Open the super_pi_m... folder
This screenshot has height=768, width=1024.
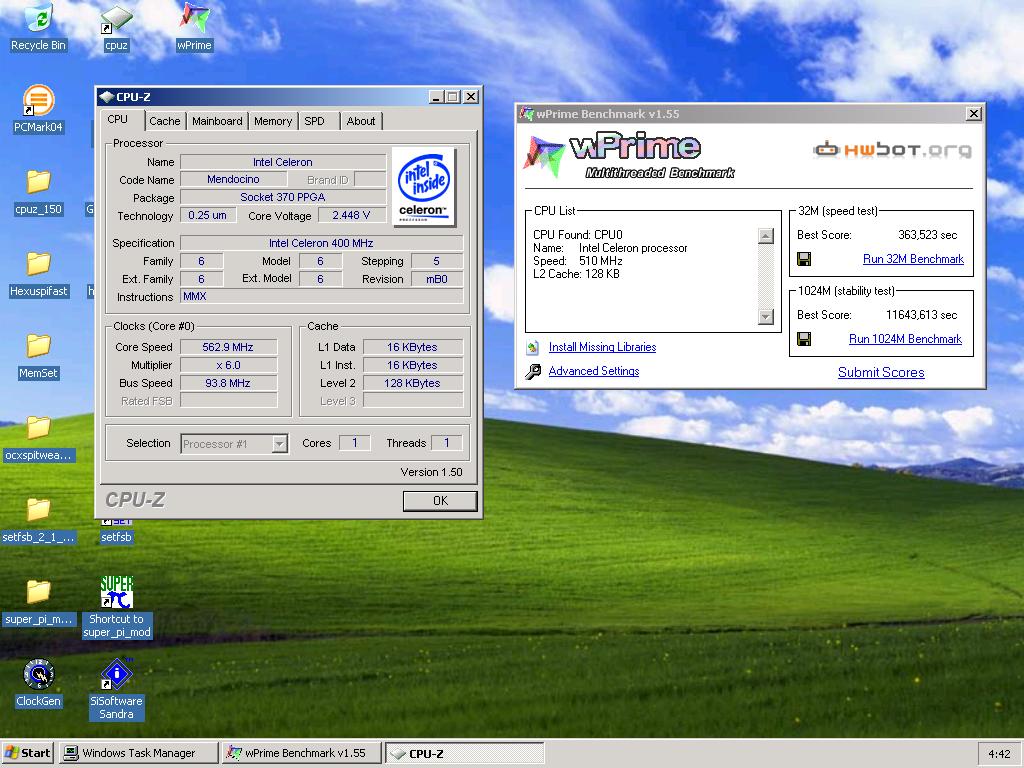tap(38, 603)
